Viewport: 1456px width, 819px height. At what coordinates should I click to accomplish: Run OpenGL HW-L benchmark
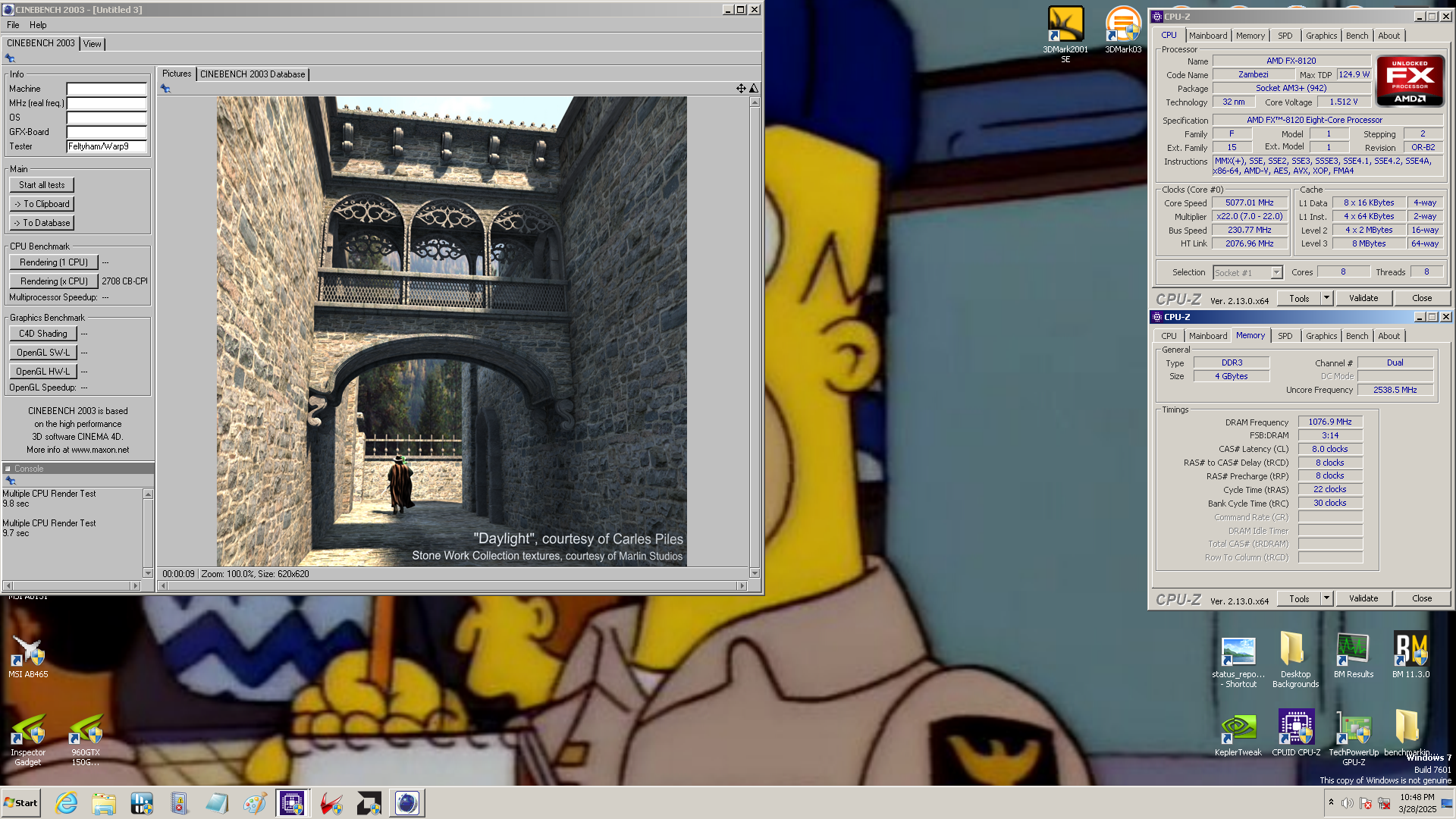click(43, 372)
